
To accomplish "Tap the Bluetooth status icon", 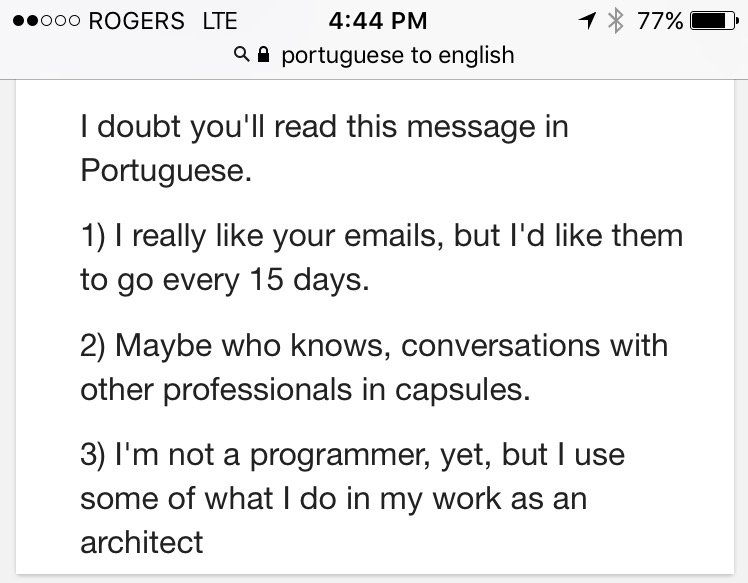I will point(615,21).
